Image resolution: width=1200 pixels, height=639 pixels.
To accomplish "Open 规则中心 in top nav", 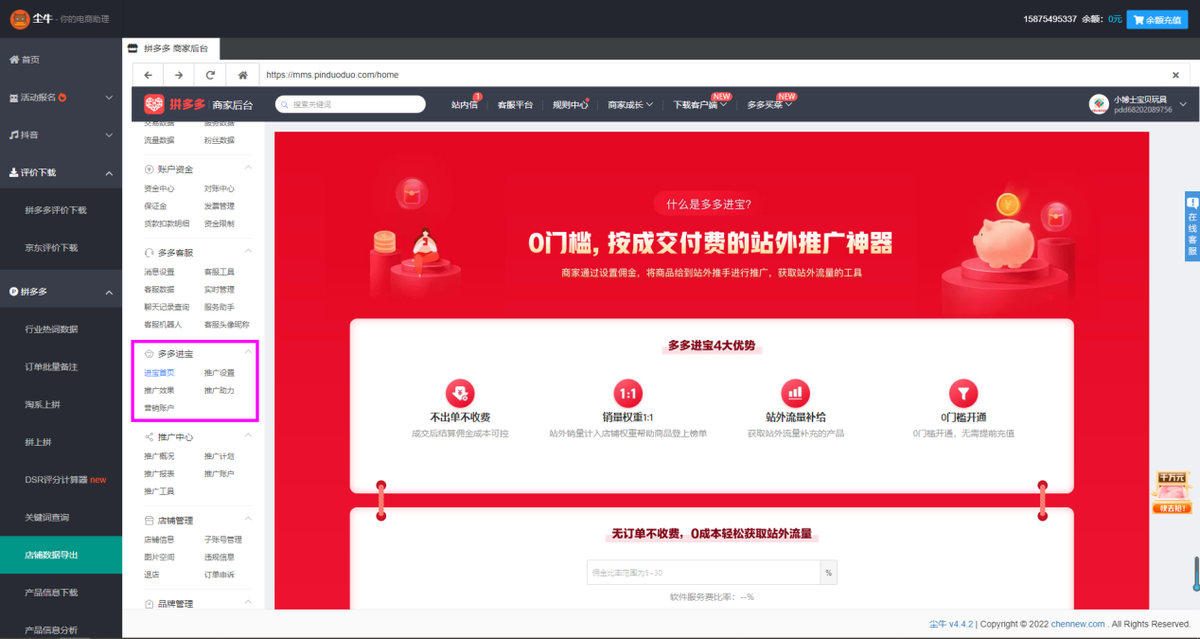I will [570, 104].
